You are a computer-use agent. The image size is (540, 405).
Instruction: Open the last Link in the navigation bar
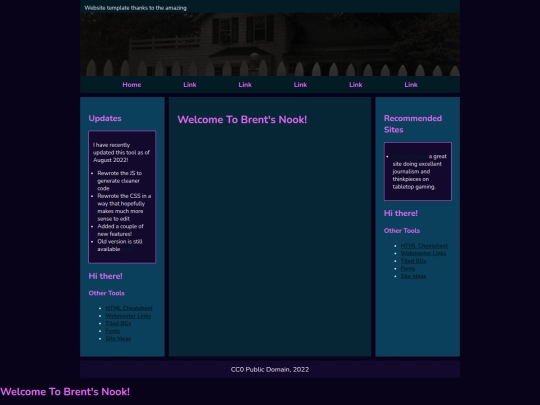click(411, 85)
